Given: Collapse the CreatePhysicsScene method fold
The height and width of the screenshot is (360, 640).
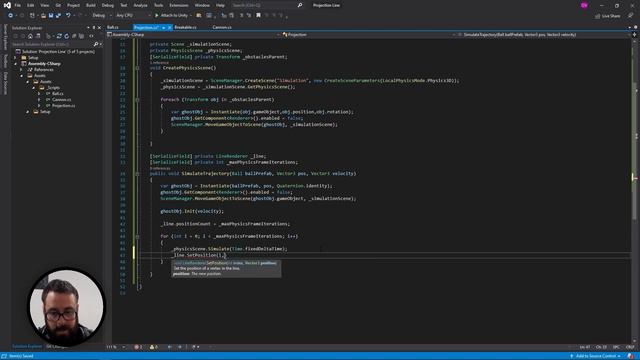Looking at the screenshot, I should click(137, 68).
